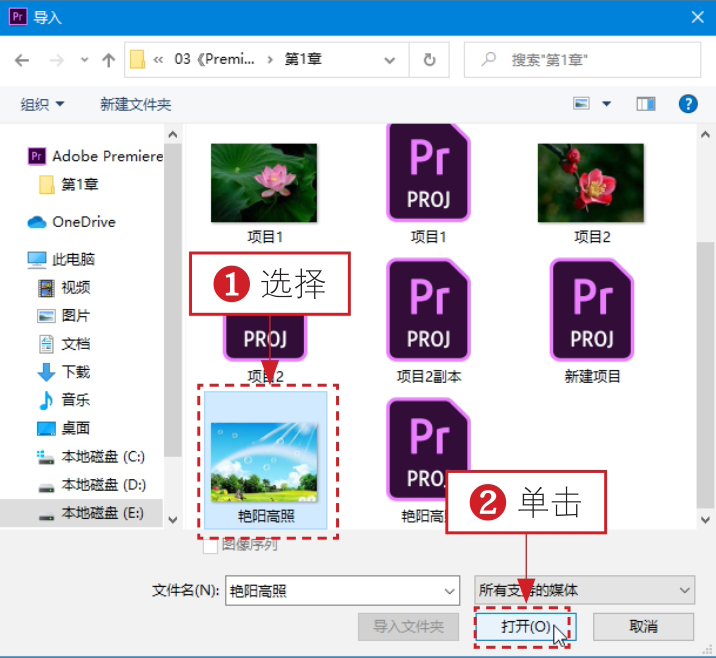Select the 项目1 Premiere project file

pyautogui.click(x=428, y=174)
